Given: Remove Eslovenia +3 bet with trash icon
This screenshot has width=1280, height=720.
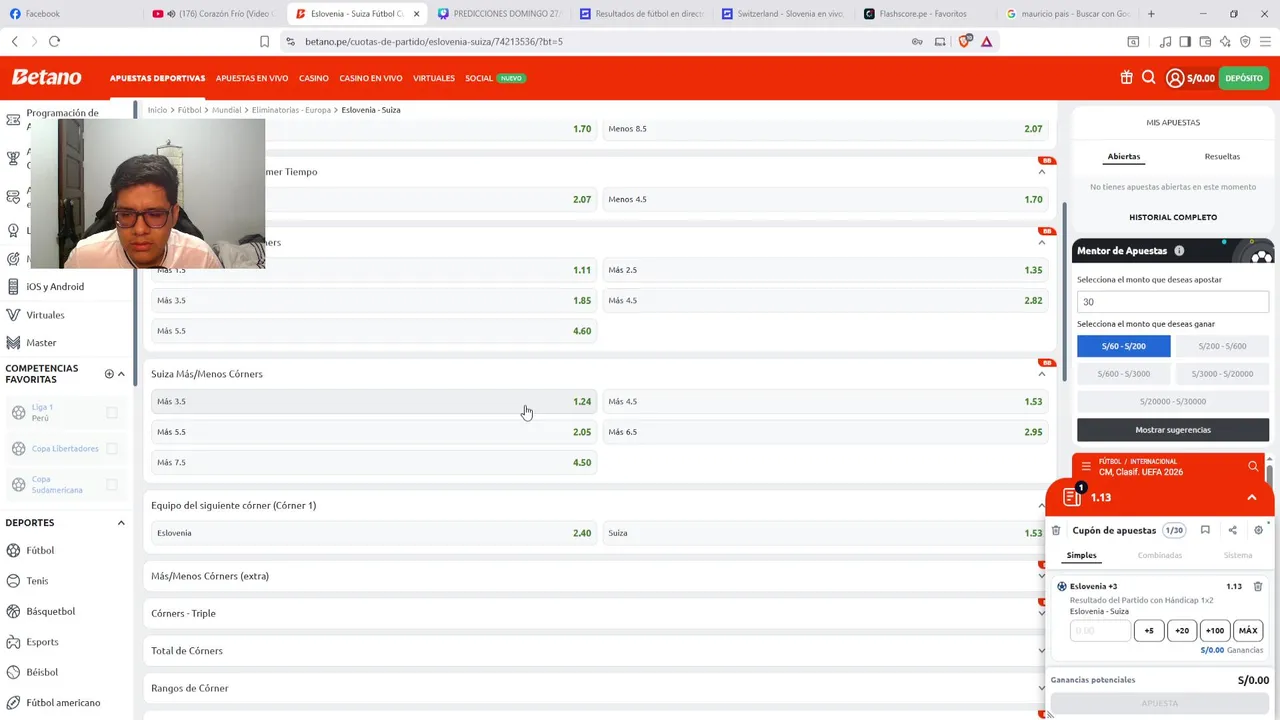Looking at the screenshot, I should tap(1258, 586).
